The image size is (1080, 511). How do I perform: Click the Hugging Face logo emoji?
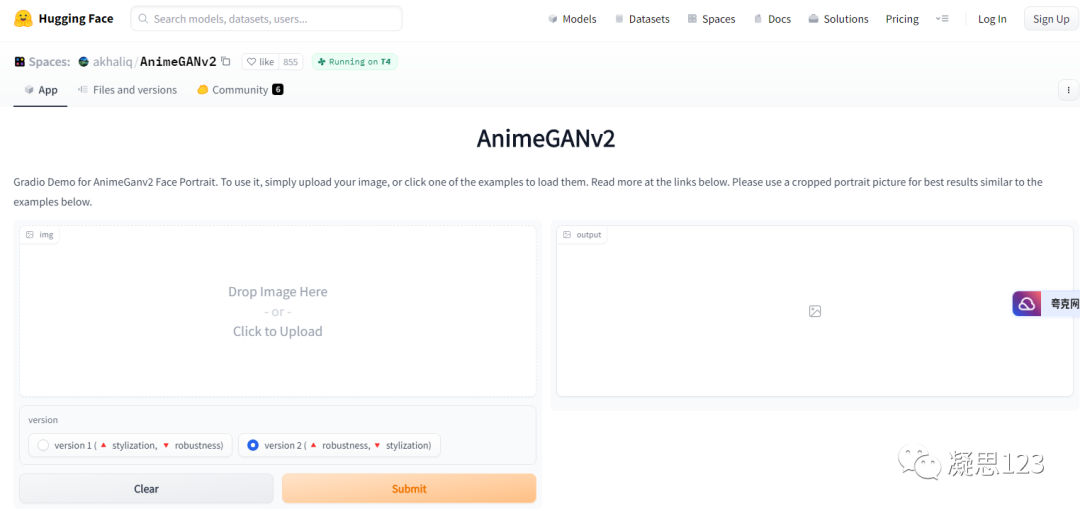(x=23, y=19)
